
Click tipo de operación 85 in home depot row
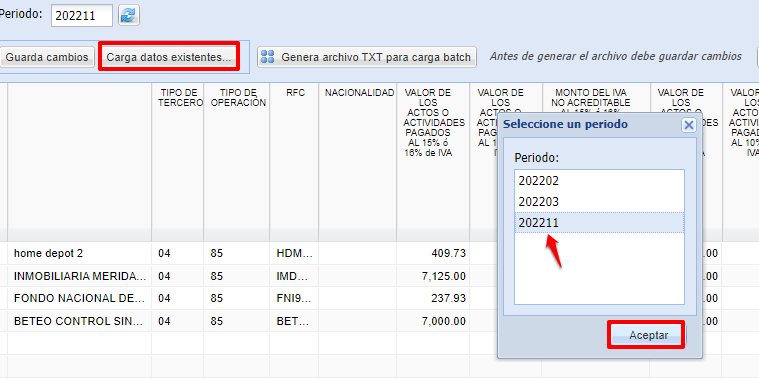click(236, 253)
